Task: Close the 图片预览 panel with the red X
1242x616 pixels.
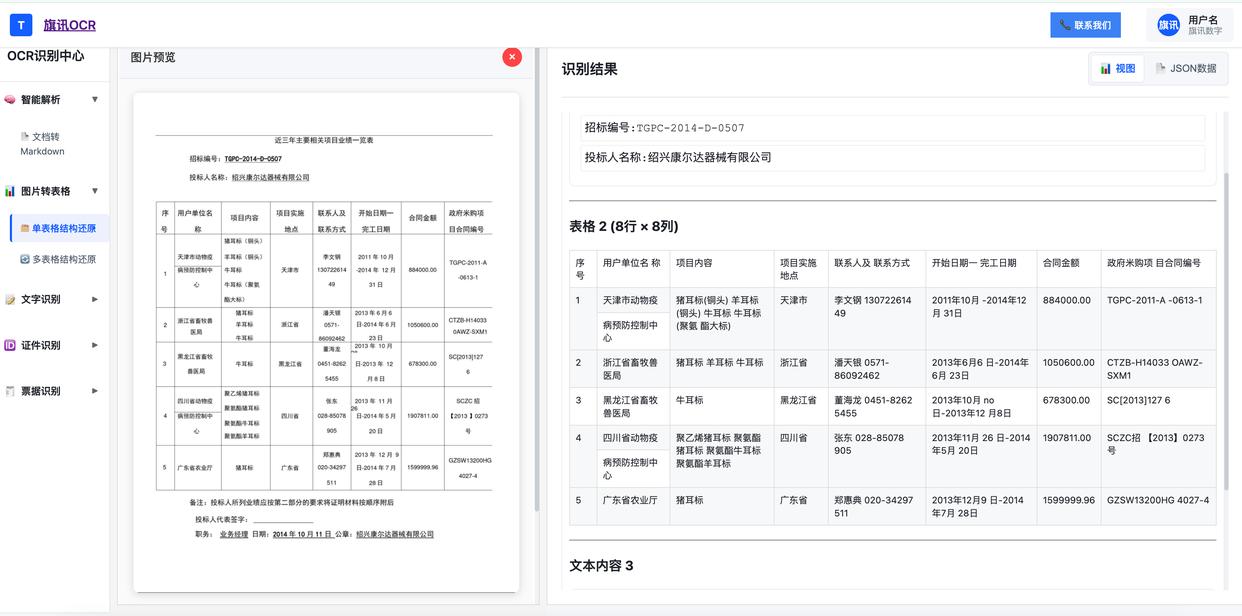Action: [512, 57]
